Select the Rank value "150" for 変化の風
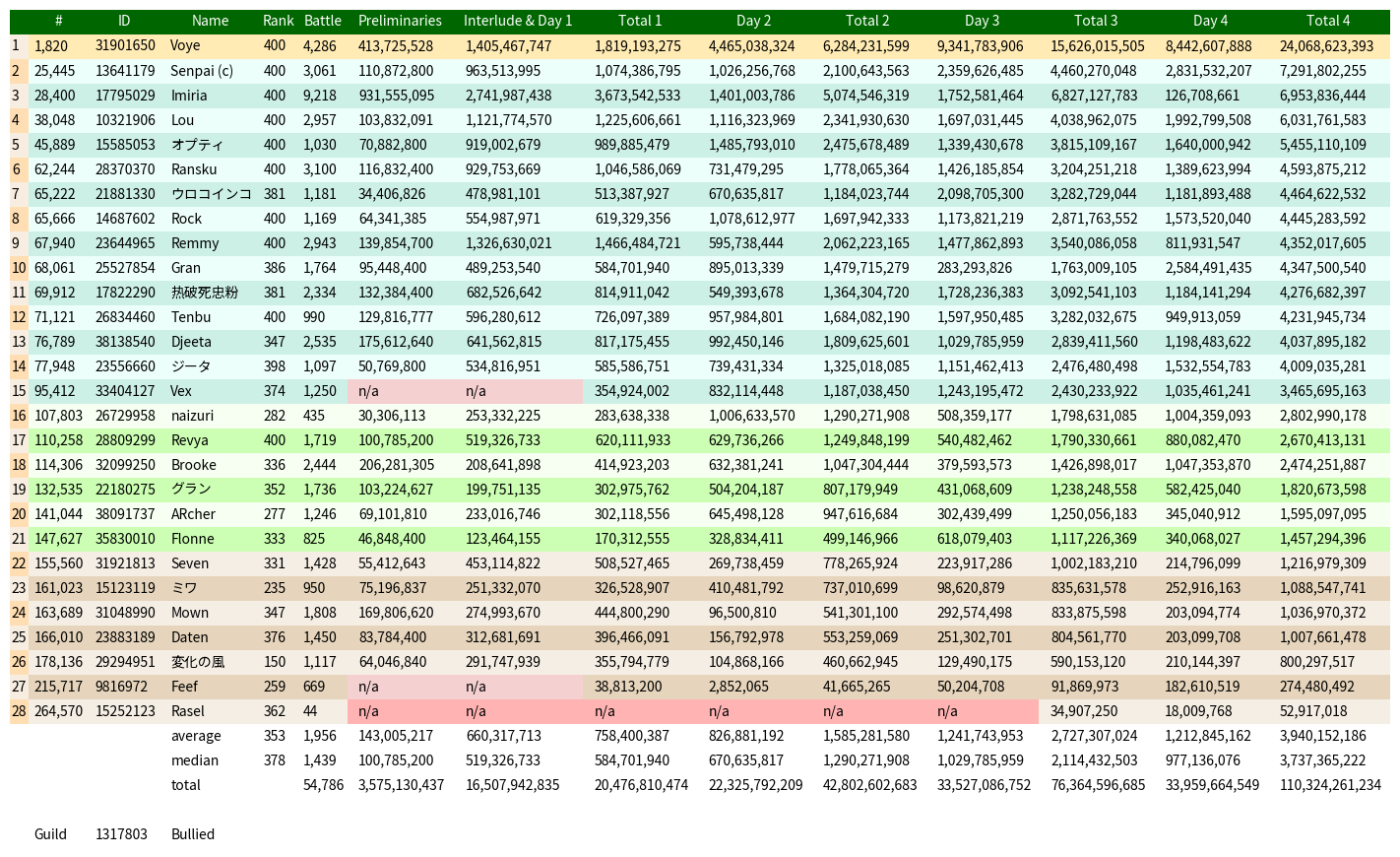 (x=275, y=662)
